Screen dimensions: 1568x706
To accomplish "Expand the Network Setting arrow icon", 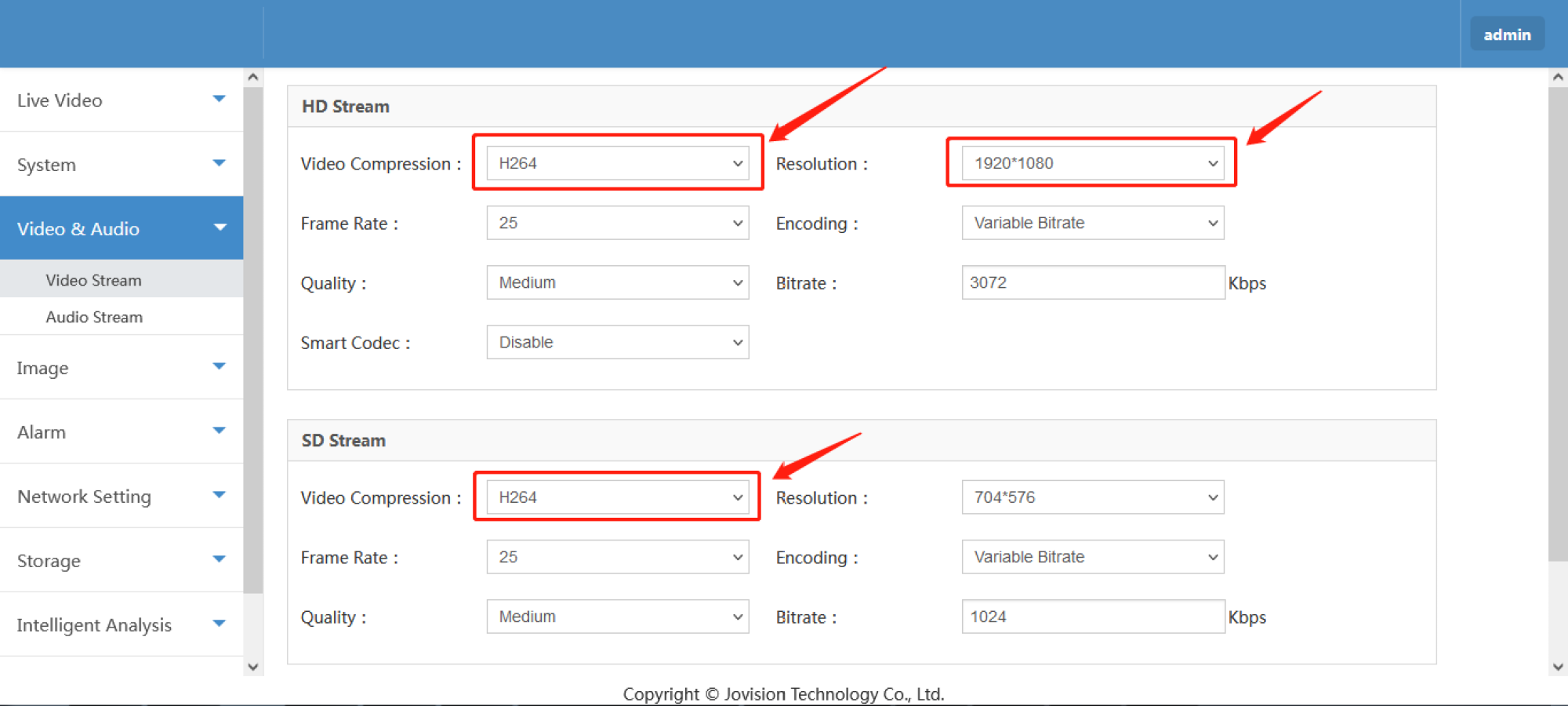I will pos(220,495).
